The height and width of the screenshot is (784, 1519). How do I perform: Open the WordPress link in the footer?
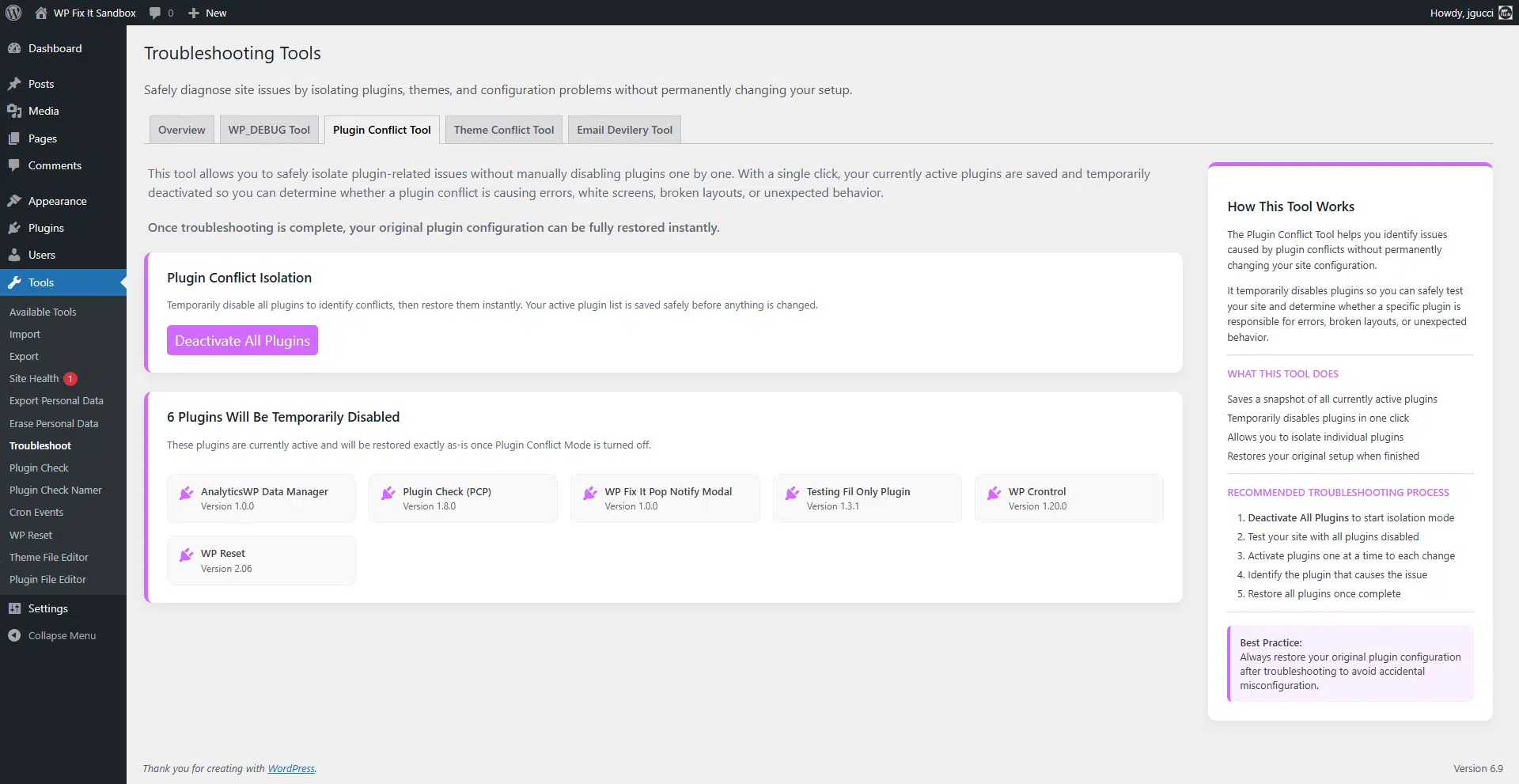pyautogui.click(x=291, y=767)
